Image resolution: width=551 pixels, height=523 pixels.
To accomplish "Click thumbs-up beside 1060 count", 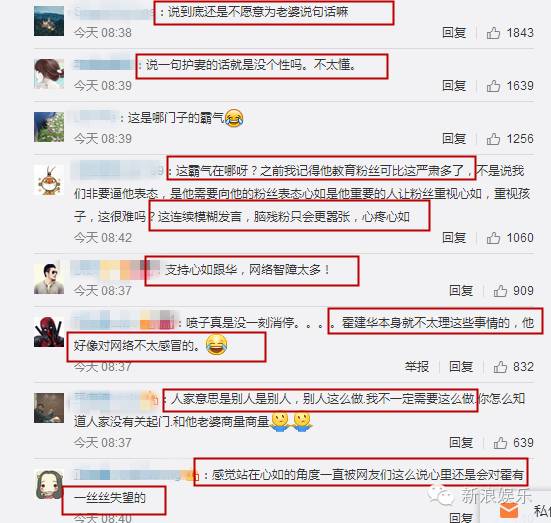I will 493,238.
